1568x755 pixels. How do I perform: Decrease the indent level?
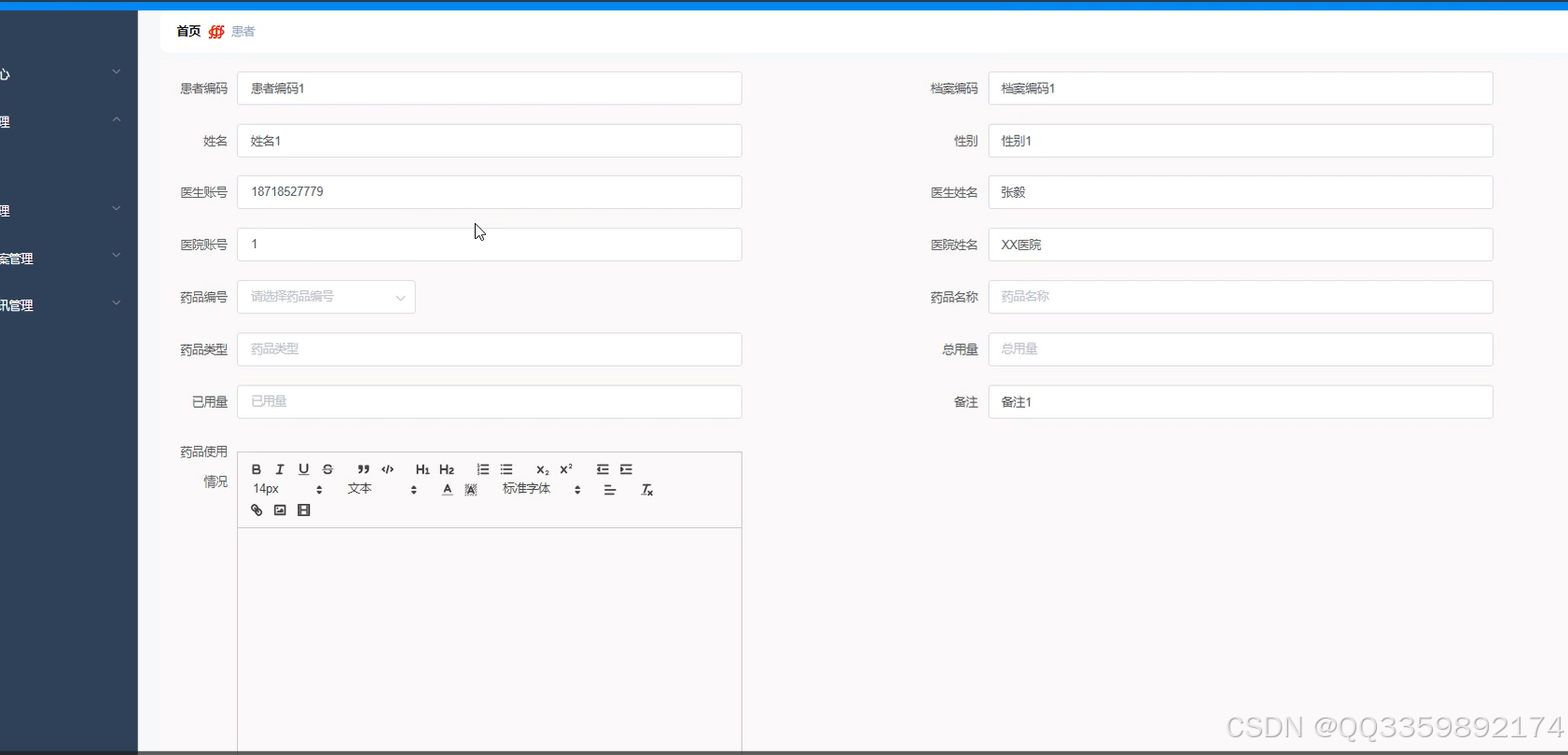pyautogui.click(x=603, y=469)
